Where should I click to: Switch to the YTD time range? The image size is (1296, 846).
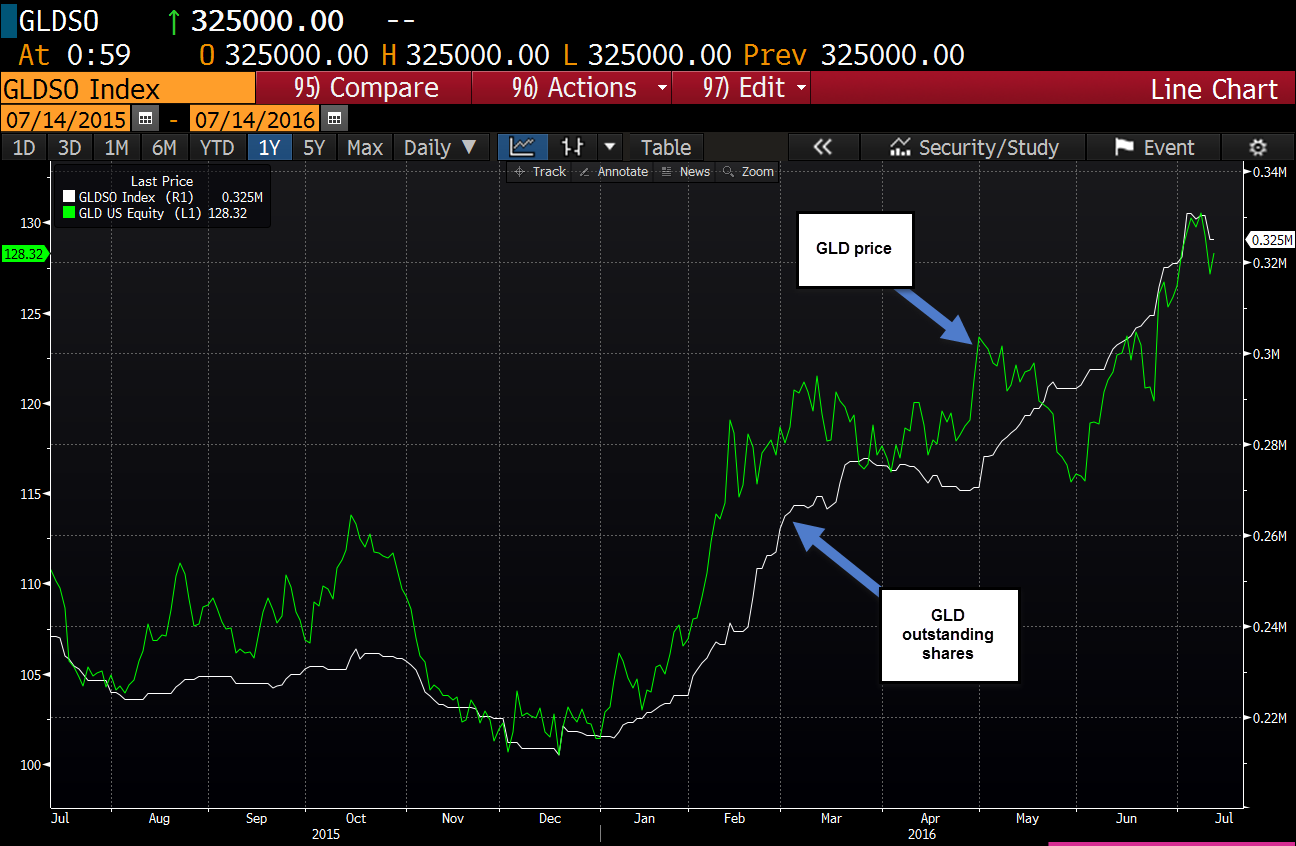217,147
